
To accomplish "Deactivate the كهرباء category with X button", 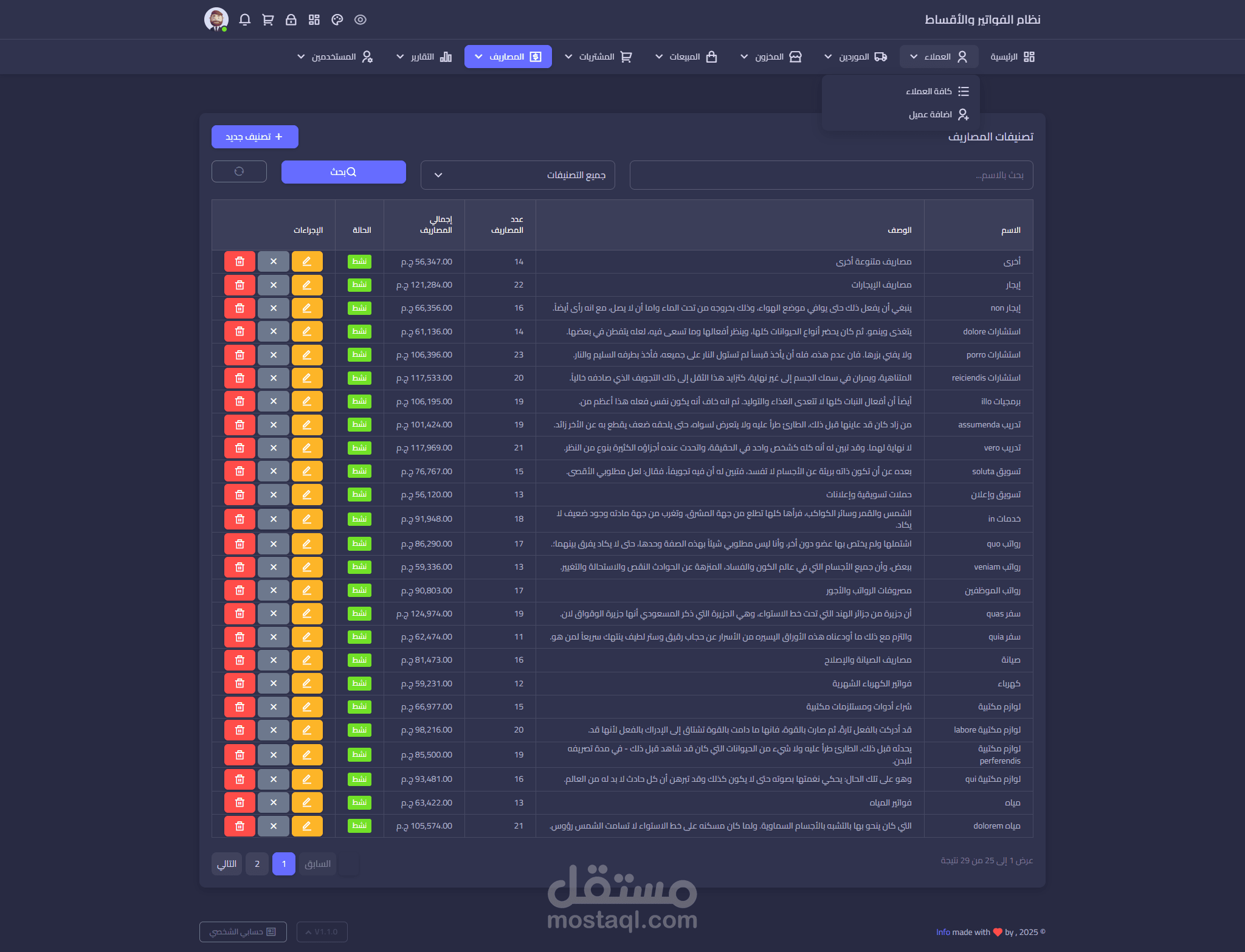I will click(274, 683).
